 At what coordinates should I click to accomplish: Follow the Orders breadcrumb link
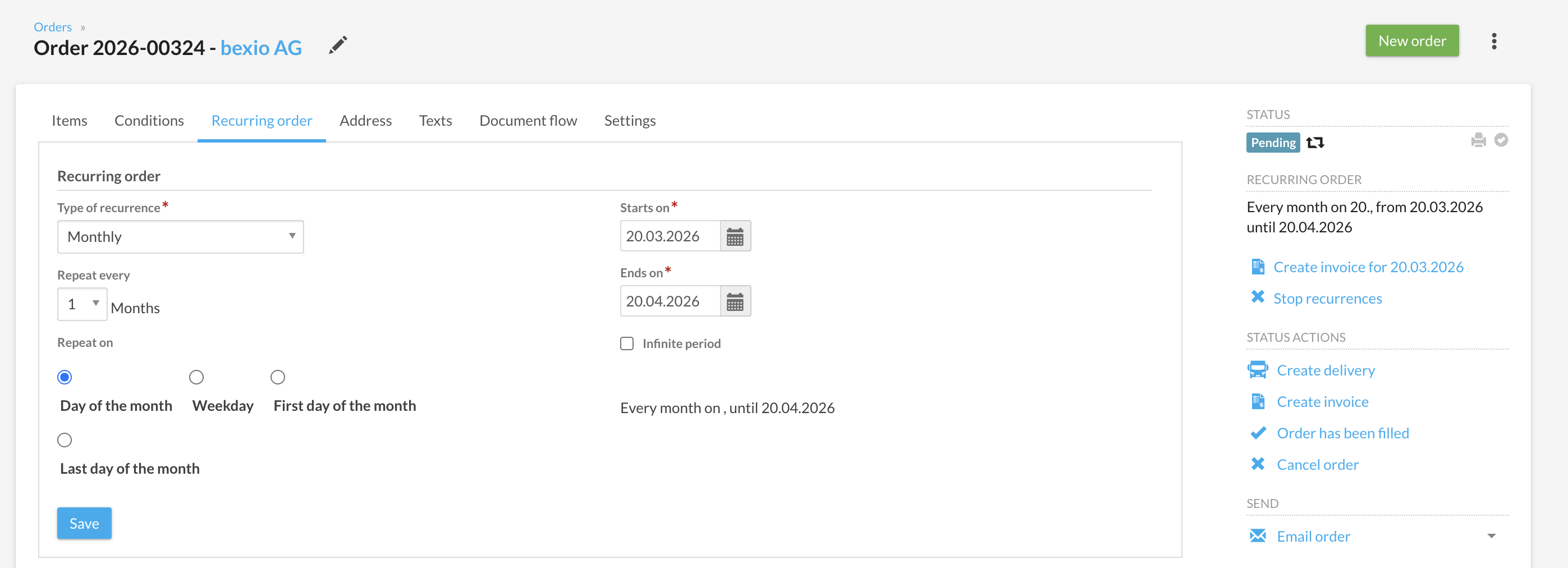click(52, 27)
